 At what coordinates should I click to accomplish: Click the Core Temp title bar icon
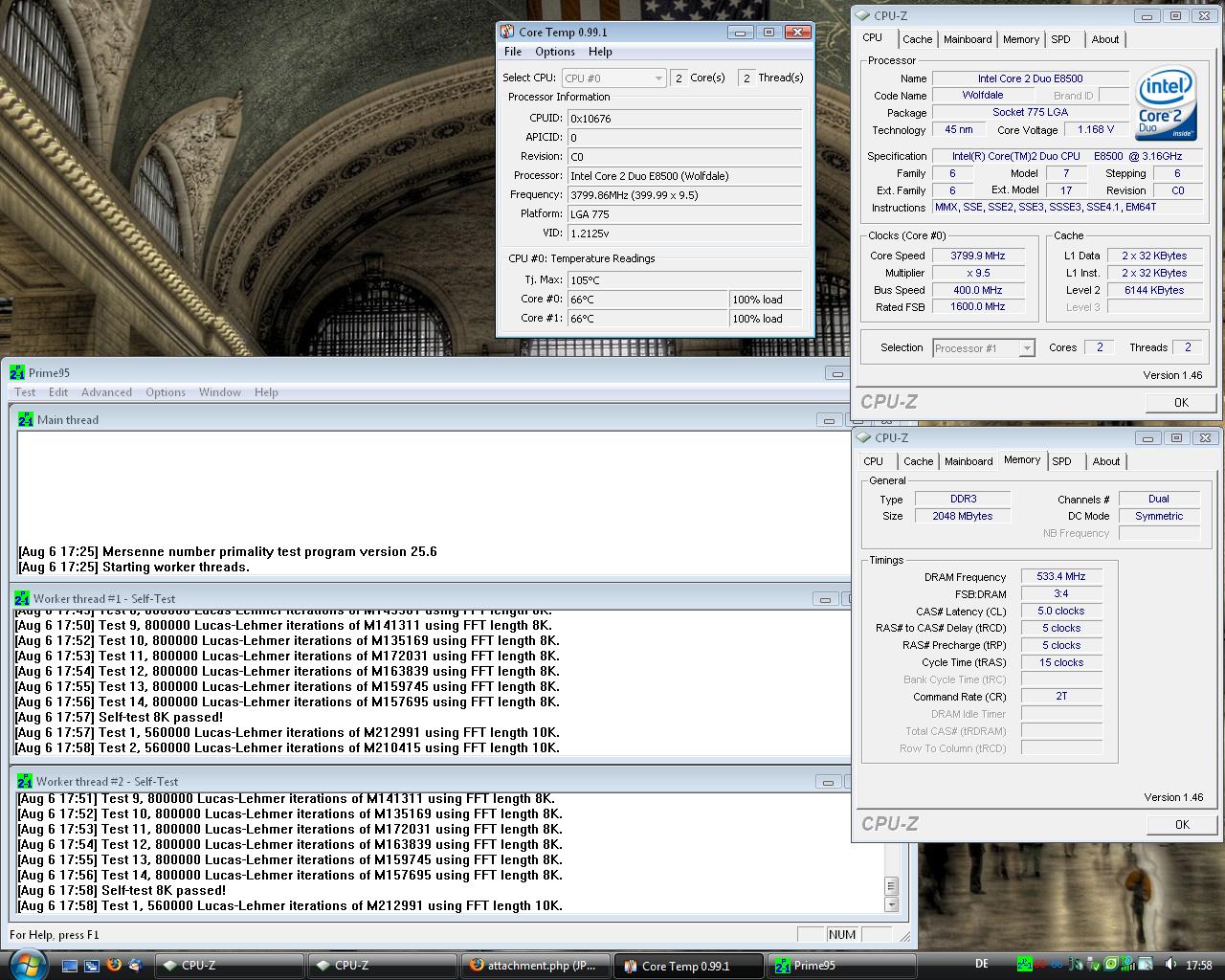coord(507,33)
